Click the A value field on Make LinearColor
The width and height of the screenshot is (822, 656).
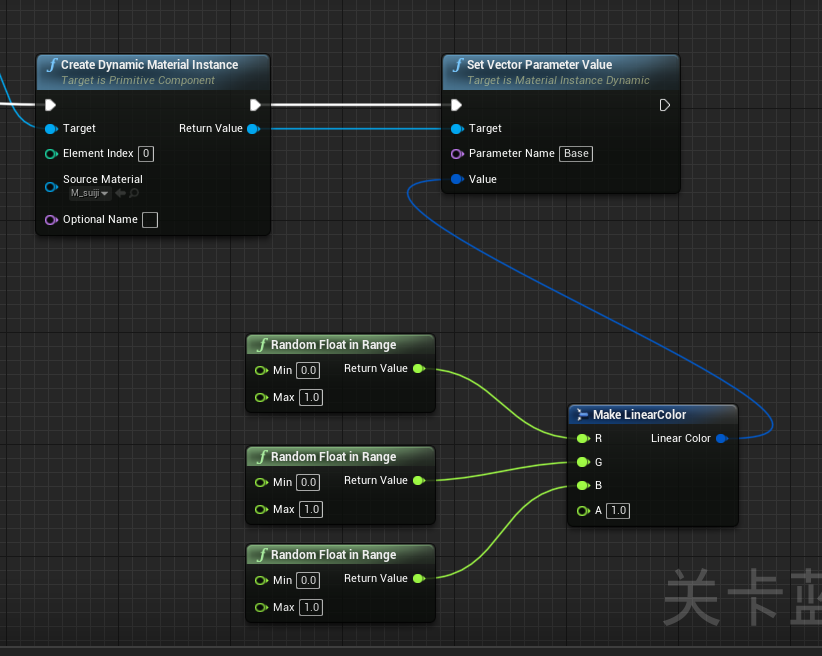[x=618, y=510]
